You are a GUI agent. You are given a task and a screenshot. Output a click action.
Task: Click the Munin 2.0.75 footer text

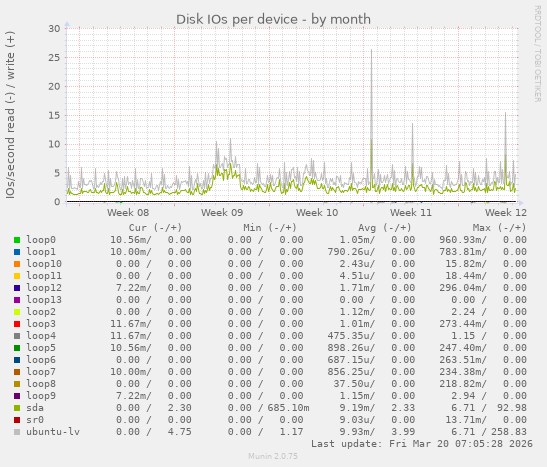coord(273,456)
